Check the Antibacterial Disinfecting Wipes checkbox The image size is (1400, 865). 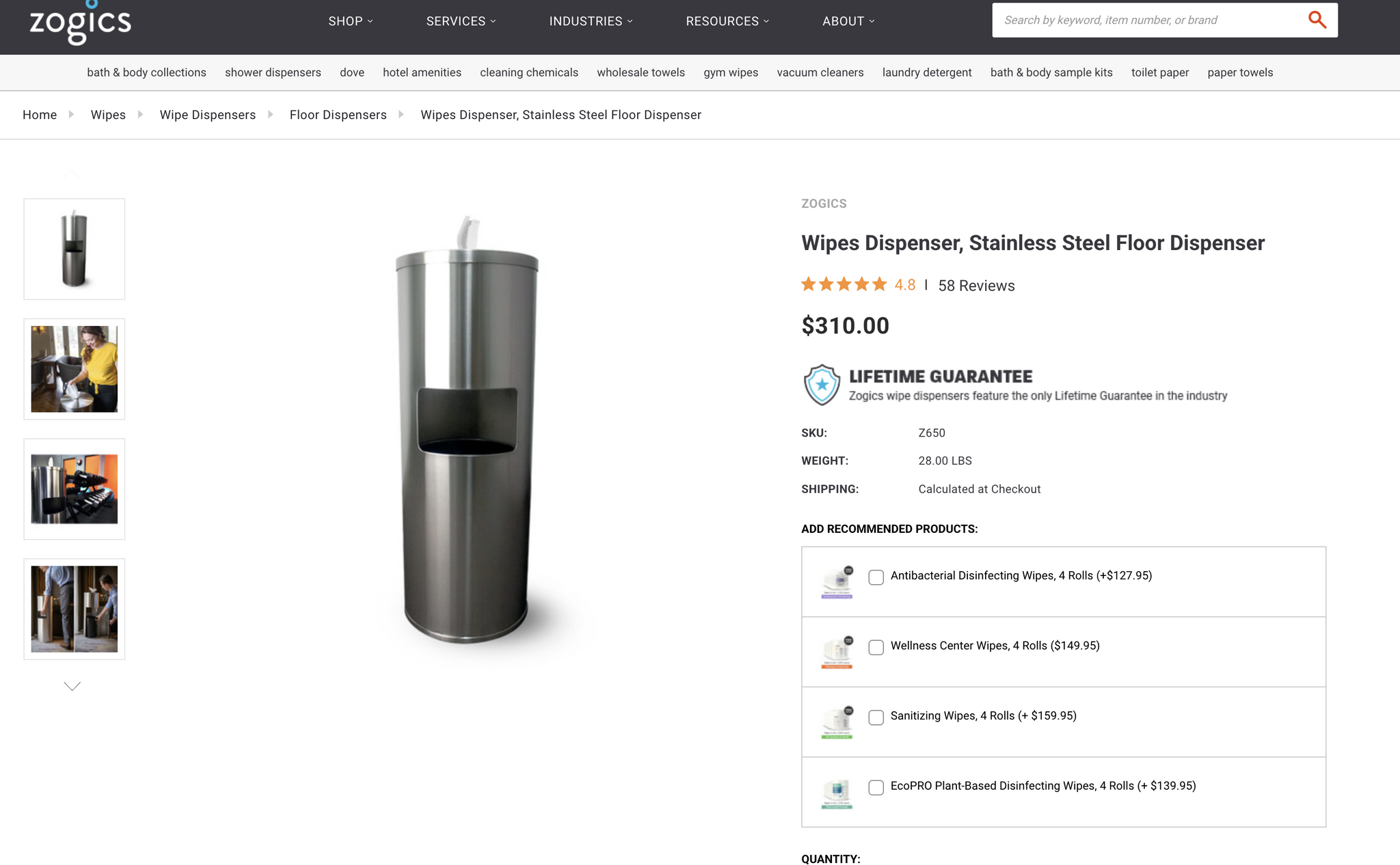coord(876,577)
